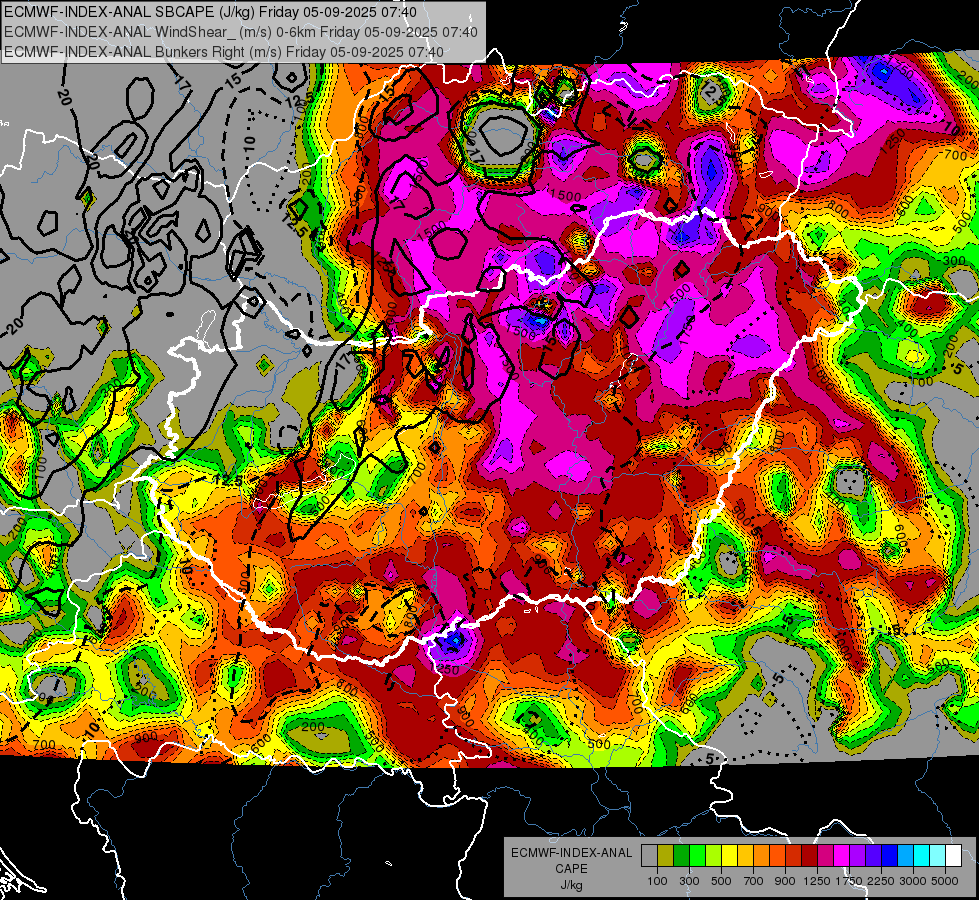Click the J/kg unit label in legend
The width and height of the screenshot is (979, 900).
point(572,885)
